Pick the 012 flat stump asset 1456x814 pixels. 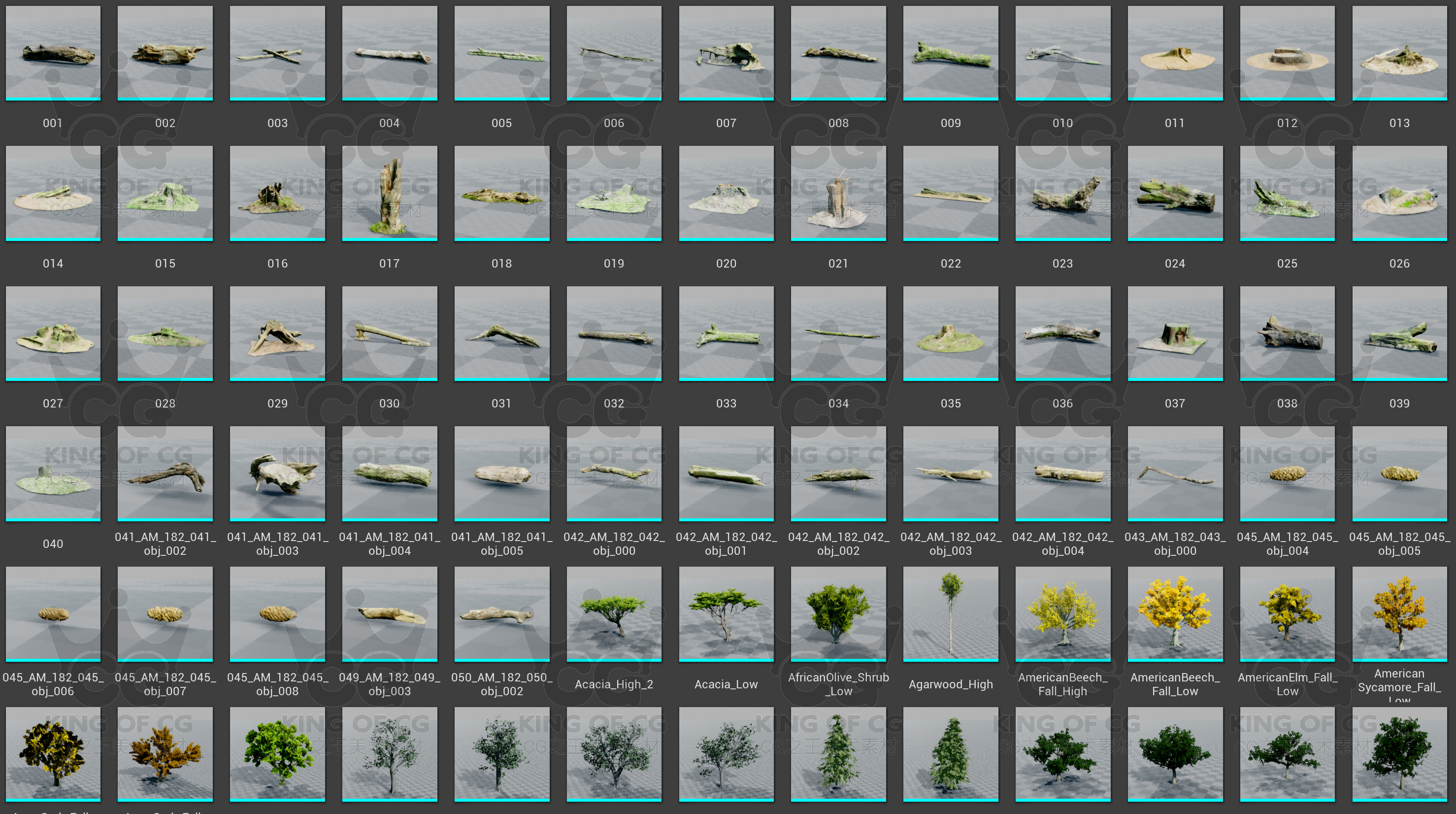1287,53
